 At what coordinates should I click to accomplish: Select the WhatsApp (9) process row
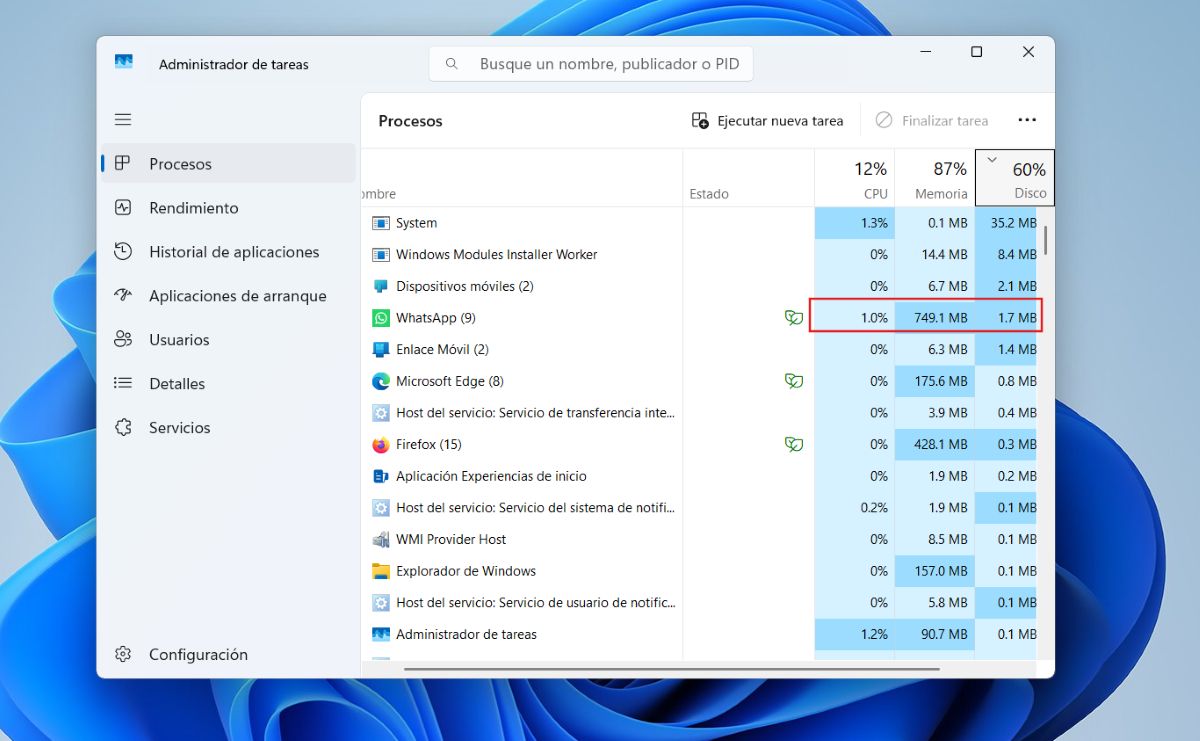tap(700, 318)
